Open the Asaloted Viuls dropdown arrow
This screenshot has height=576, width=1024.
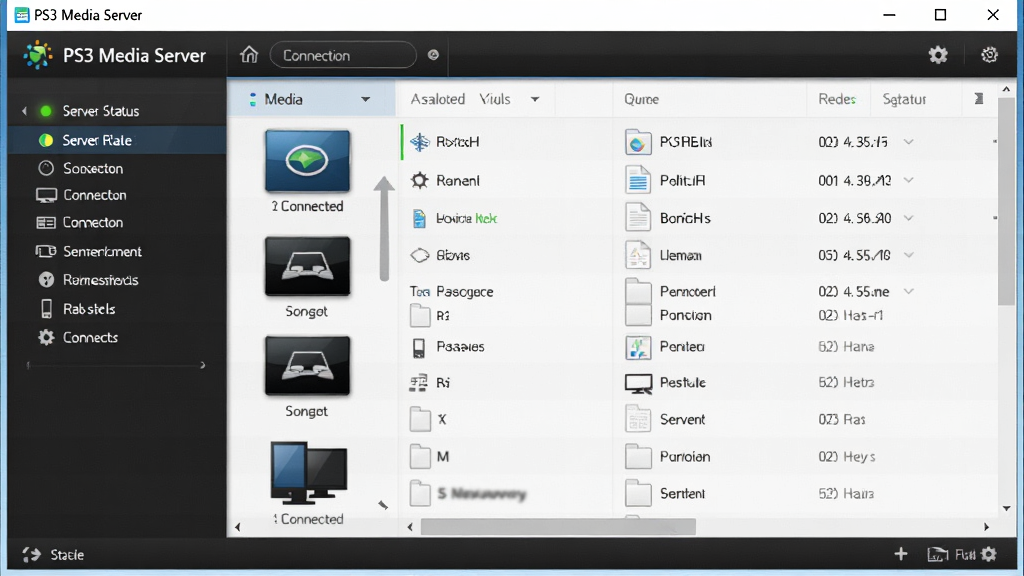[535, 99]
